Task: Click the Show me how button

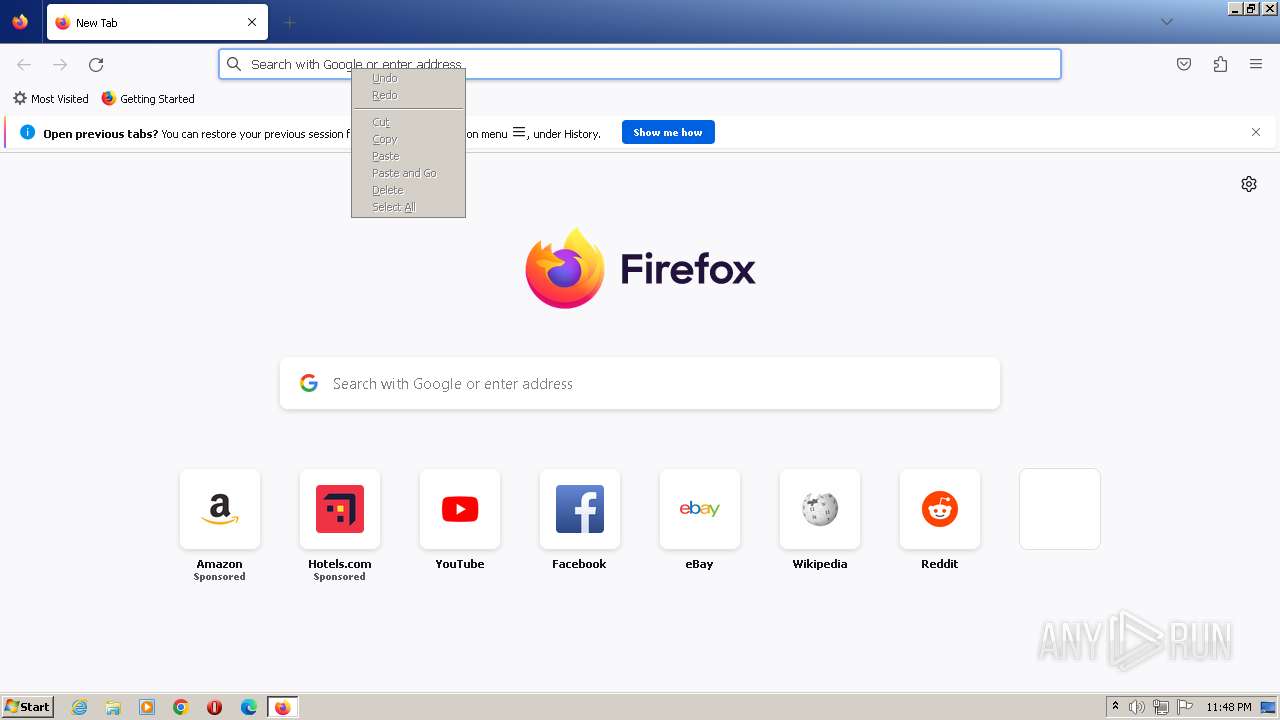Action: pyautogui.click(x=668, y=132)
